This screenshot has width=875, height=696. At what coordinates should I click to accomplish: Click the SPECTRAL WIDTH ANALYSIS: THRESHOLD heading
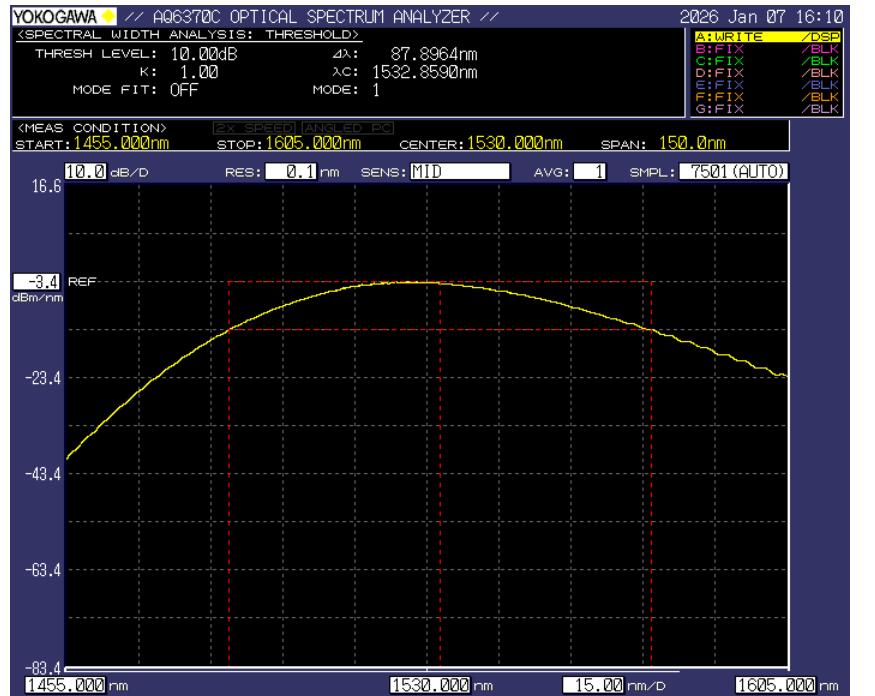(188, 35)
